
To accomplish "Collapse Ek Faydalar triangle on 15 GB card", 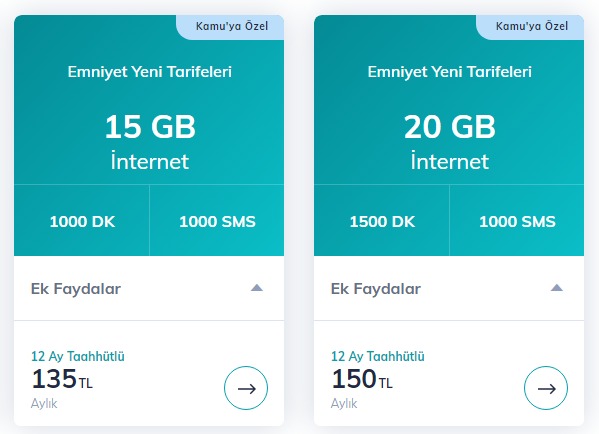I will [x=257, y=288].
